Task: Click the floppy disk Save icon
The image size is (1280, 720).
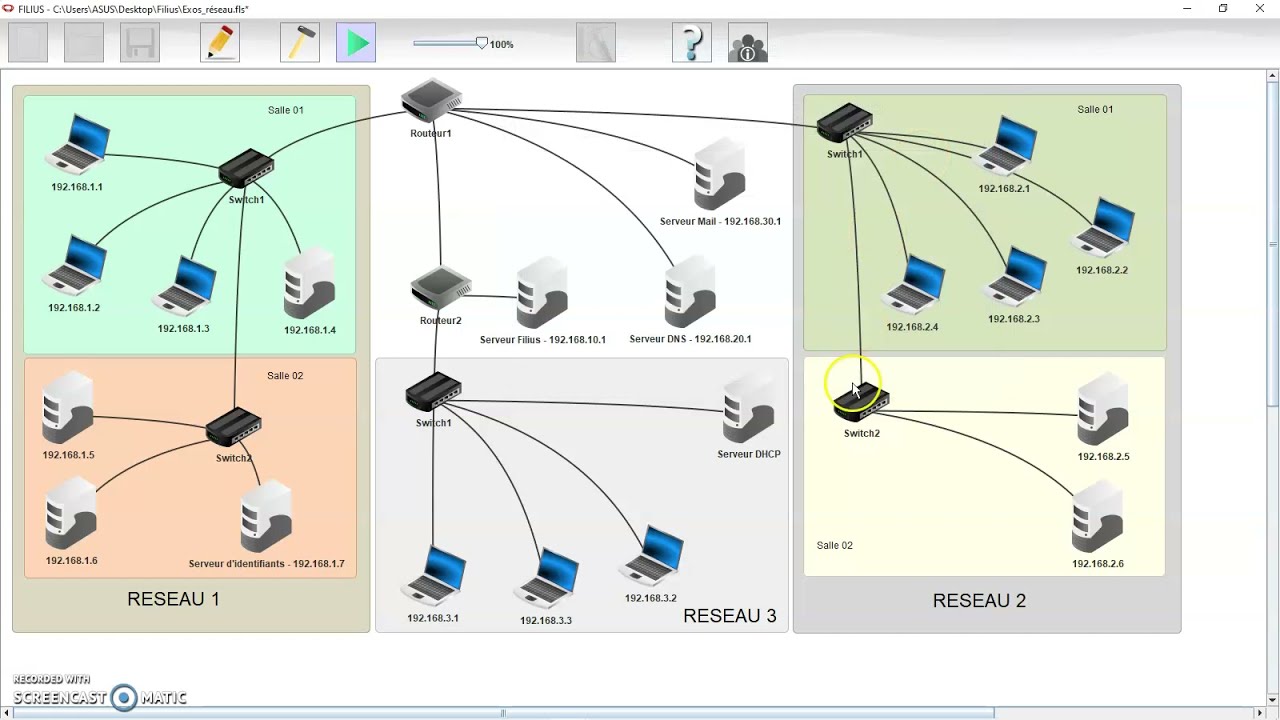Action: [140, 43]
